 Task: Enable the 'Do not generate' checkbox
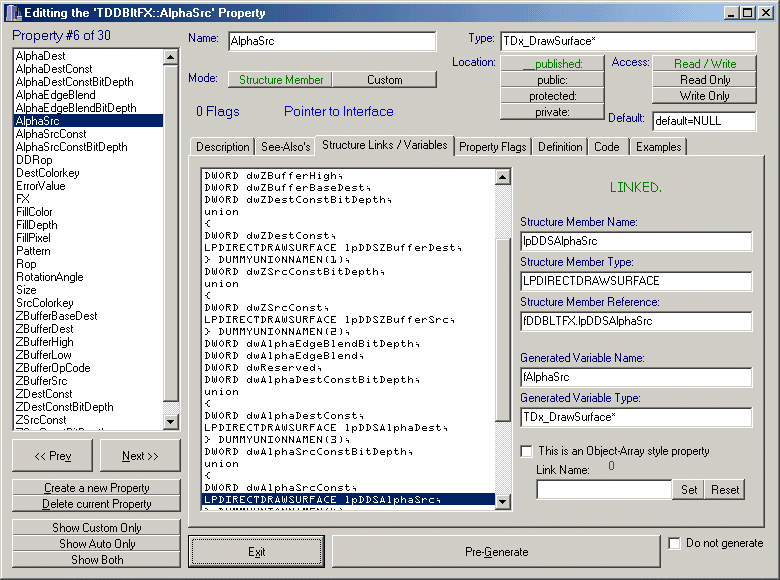(x=675, y=543)
